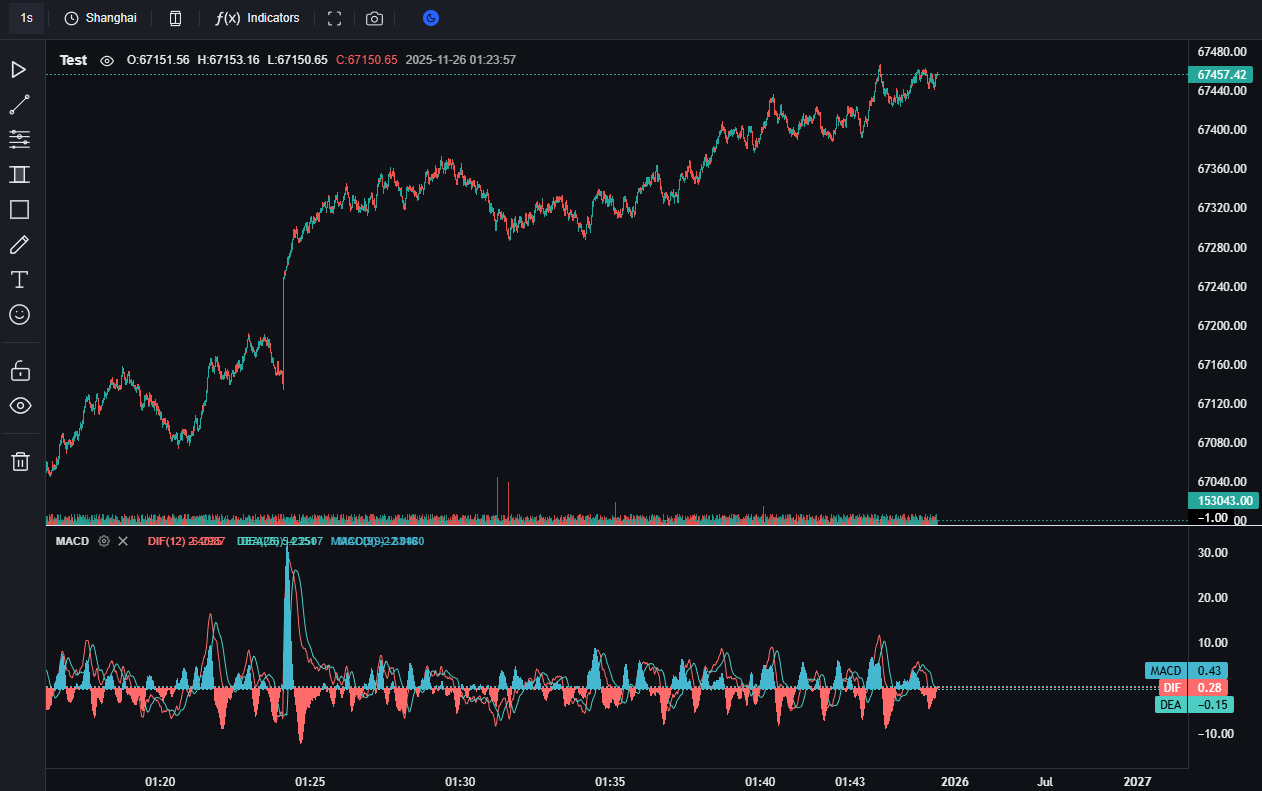
Task: Toggle dark theme moon button
Action: (431, 18)
